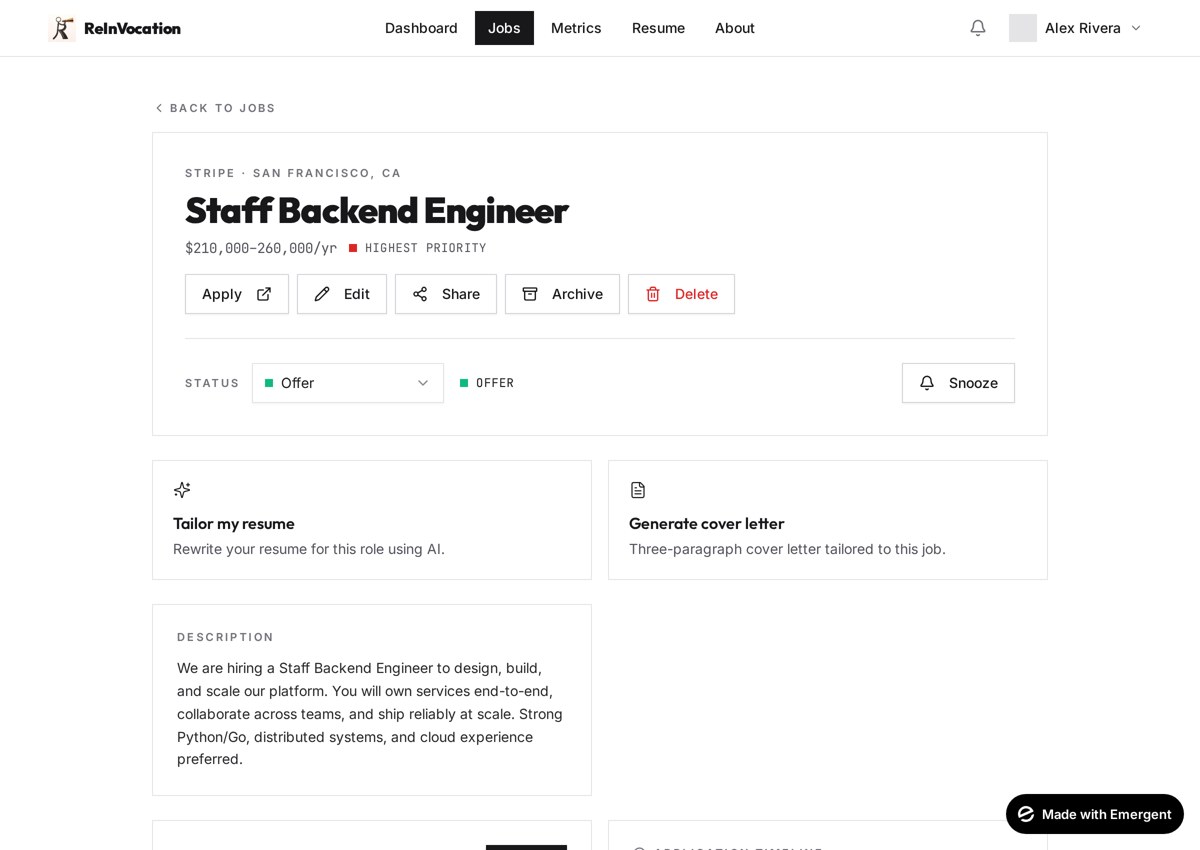This screenshot has width=1200, height=850.
Task: Archive this job posting
Action: (562, 294)
